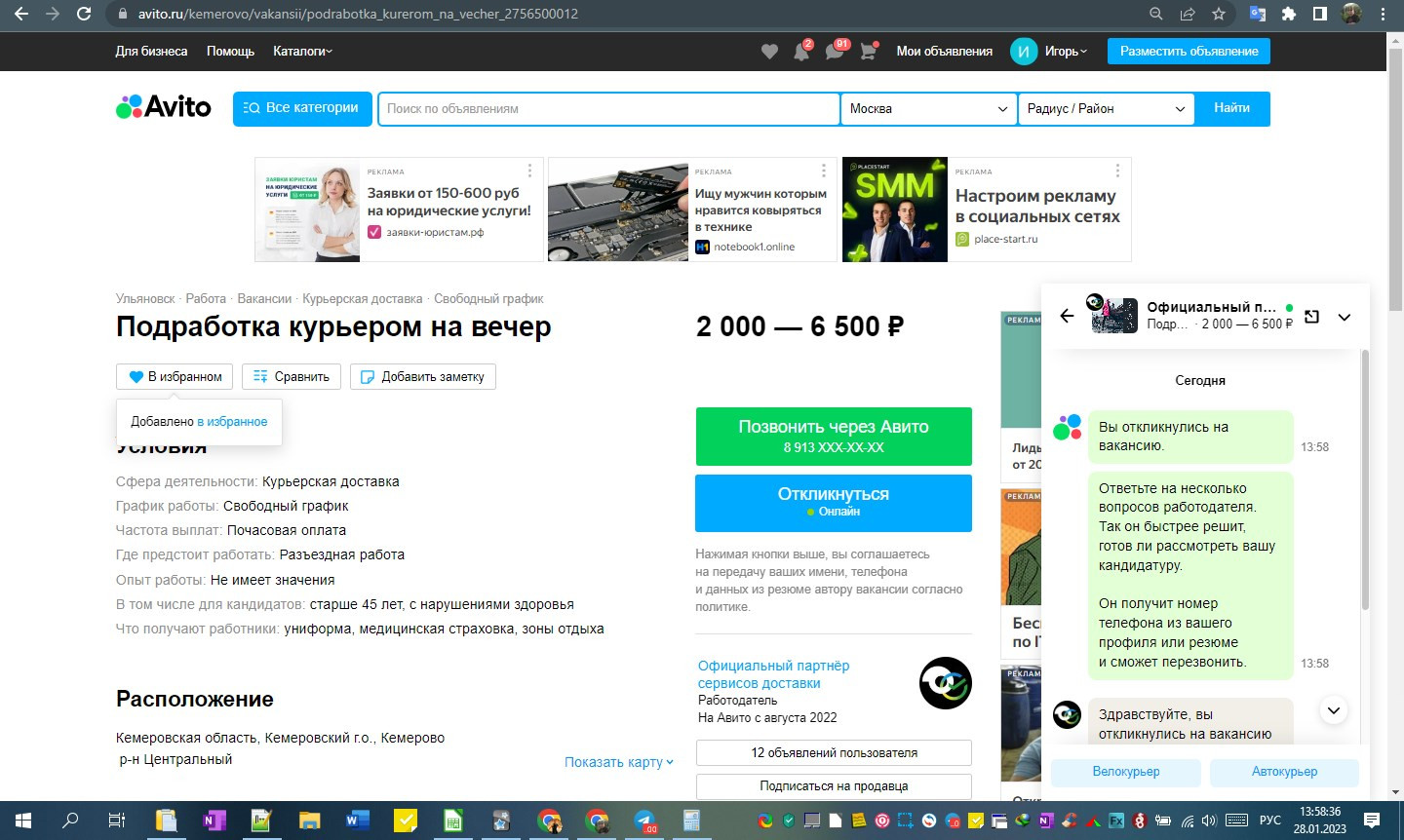
Task: Open Официальный партнёр сервисов доставки profile link
Action: tap(773, 674)
